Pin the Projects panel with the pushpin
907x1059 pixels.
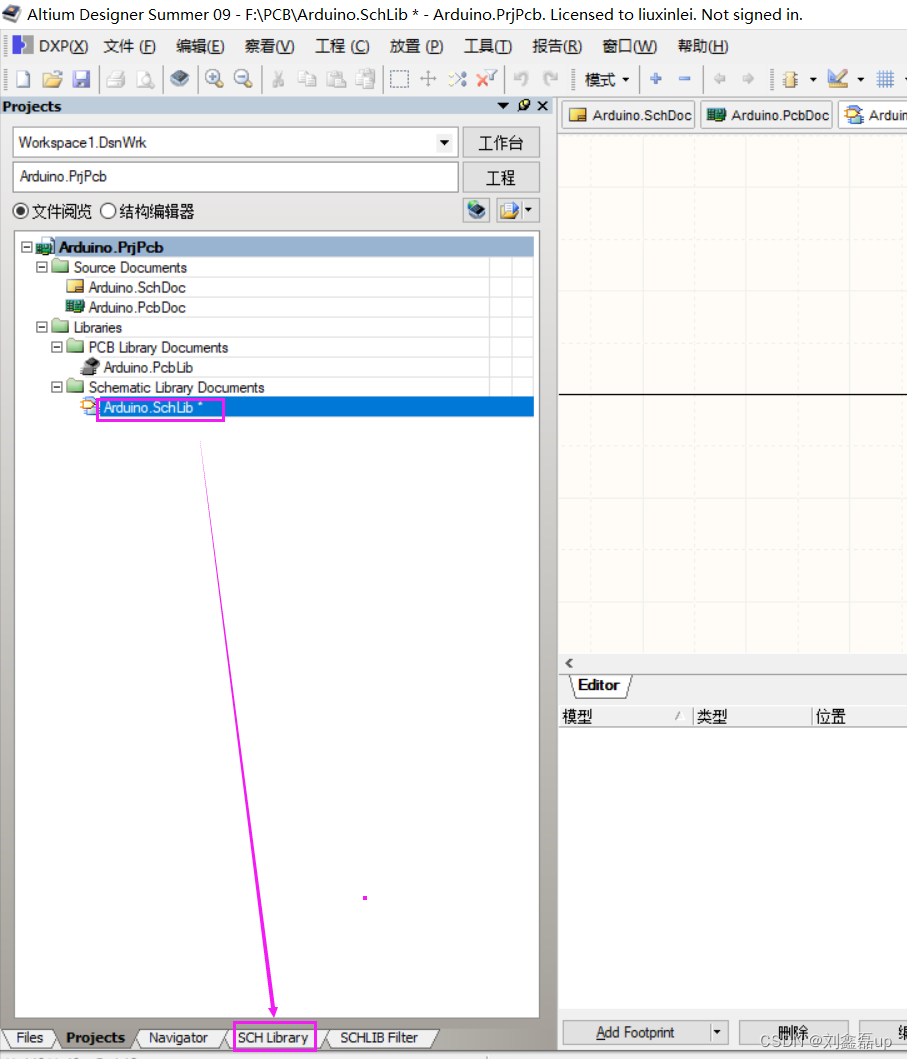[x=524, y=105]
